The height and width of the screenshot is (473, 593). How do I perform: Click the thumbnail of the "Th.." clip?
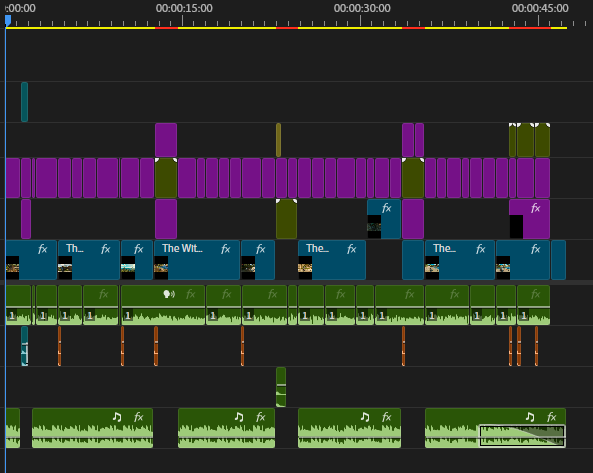pos(65,268)
